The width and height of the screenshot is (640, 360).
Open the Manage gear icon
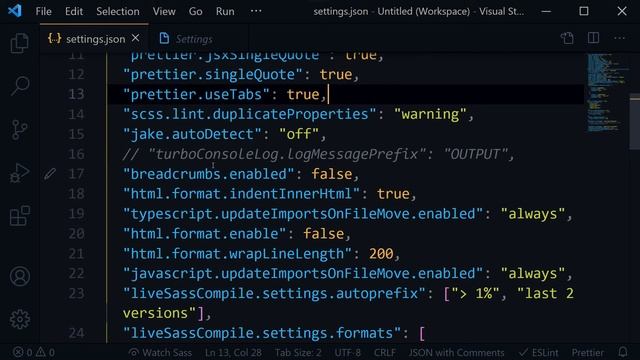[20, 319]
